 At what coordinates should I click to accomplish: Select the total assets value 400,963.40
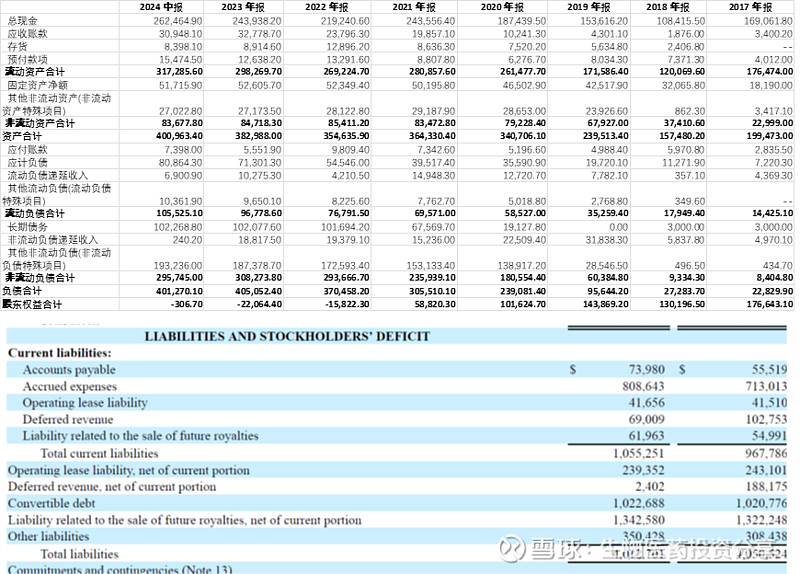coord(179,136)
